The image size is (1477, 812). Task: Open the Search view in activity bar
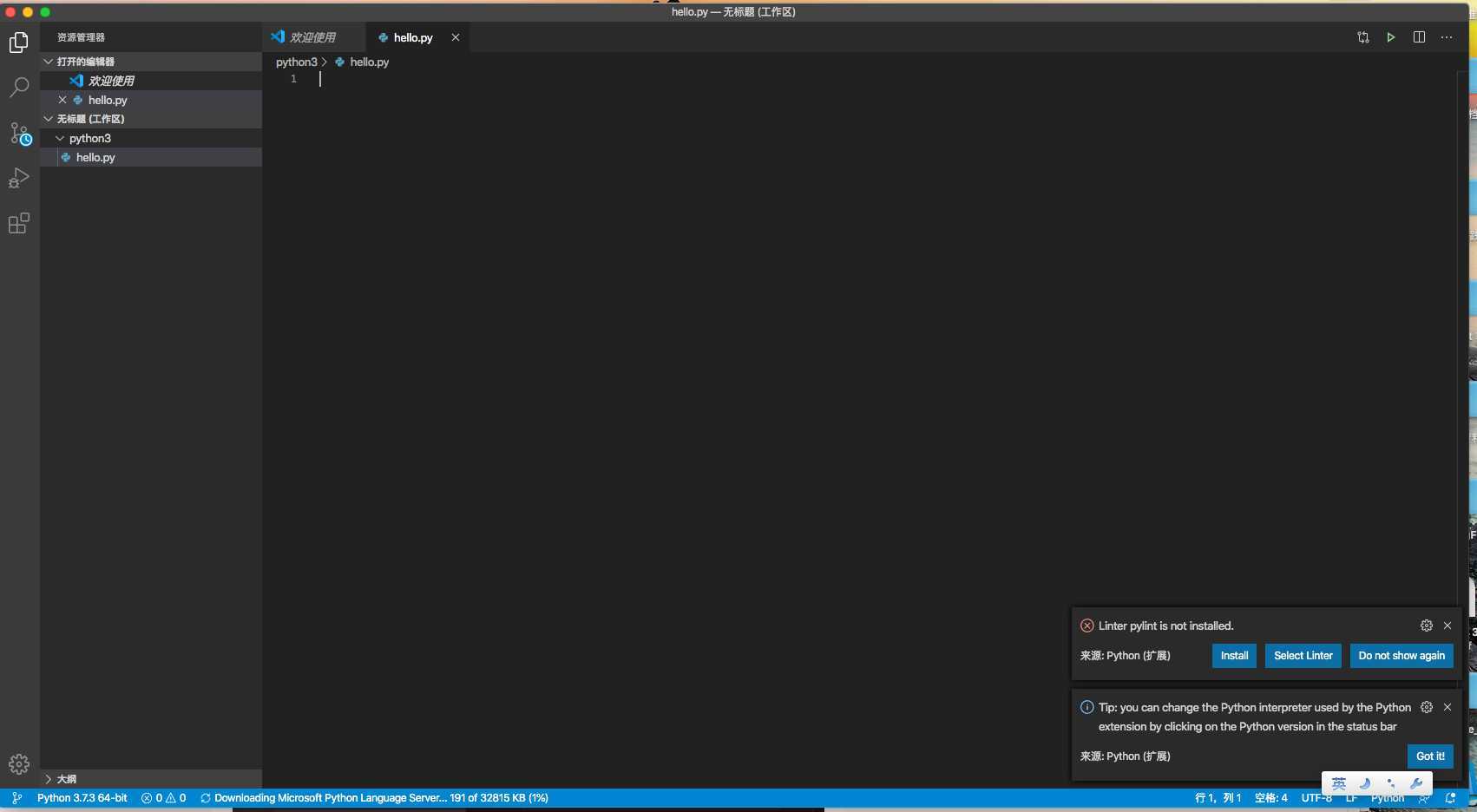click(x=19, y=88)
